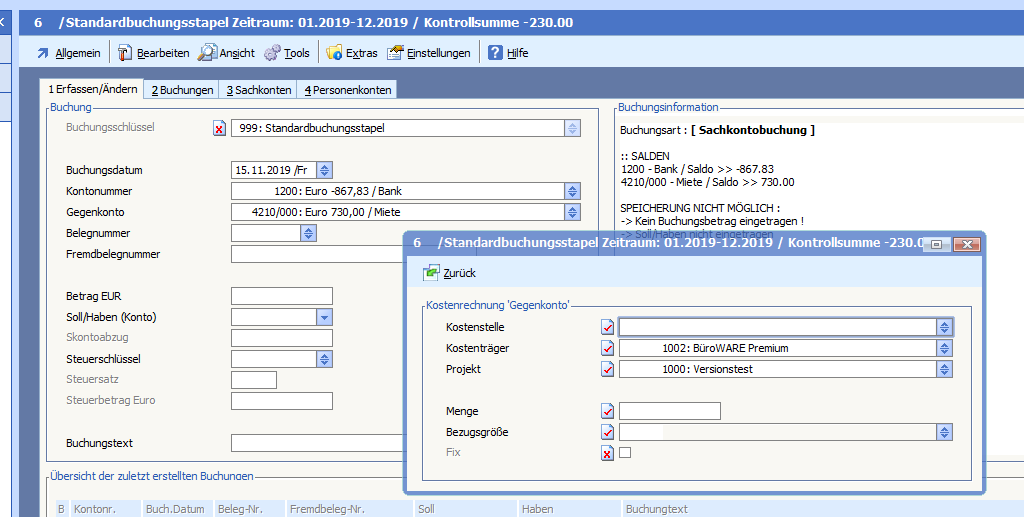Switch to the 2 Buchungen tab
Screen dimensions: 1024x517
click(182, 90)
